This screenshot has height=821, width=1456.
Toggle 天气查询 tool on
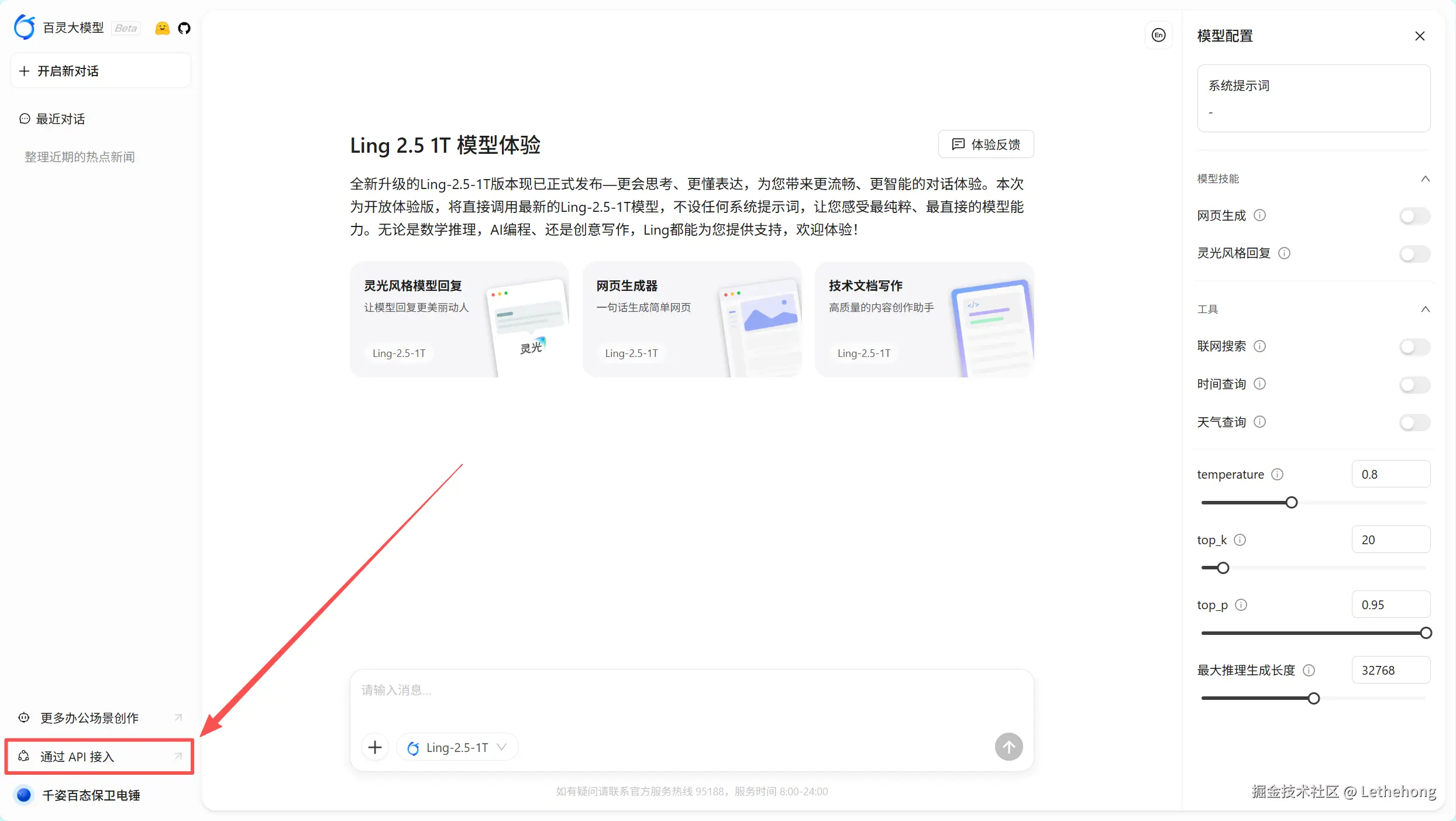click(x=1414, y=422)
